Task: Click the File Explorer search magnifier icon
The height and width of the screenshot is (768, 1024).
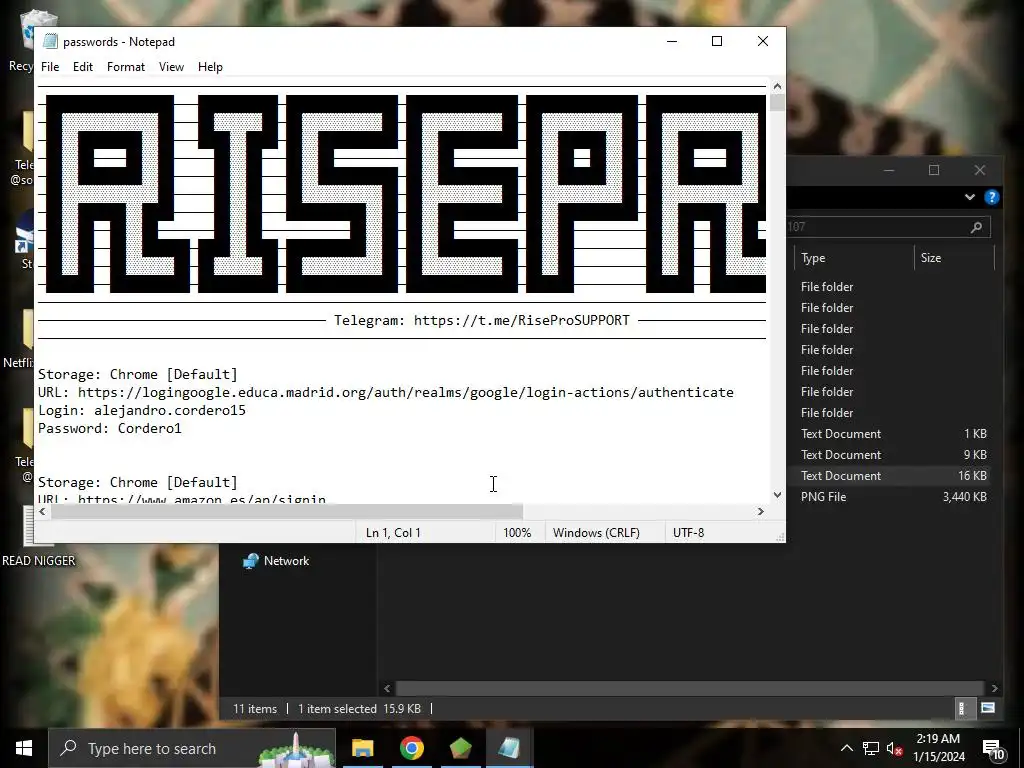Action: [x=976, y=227]
